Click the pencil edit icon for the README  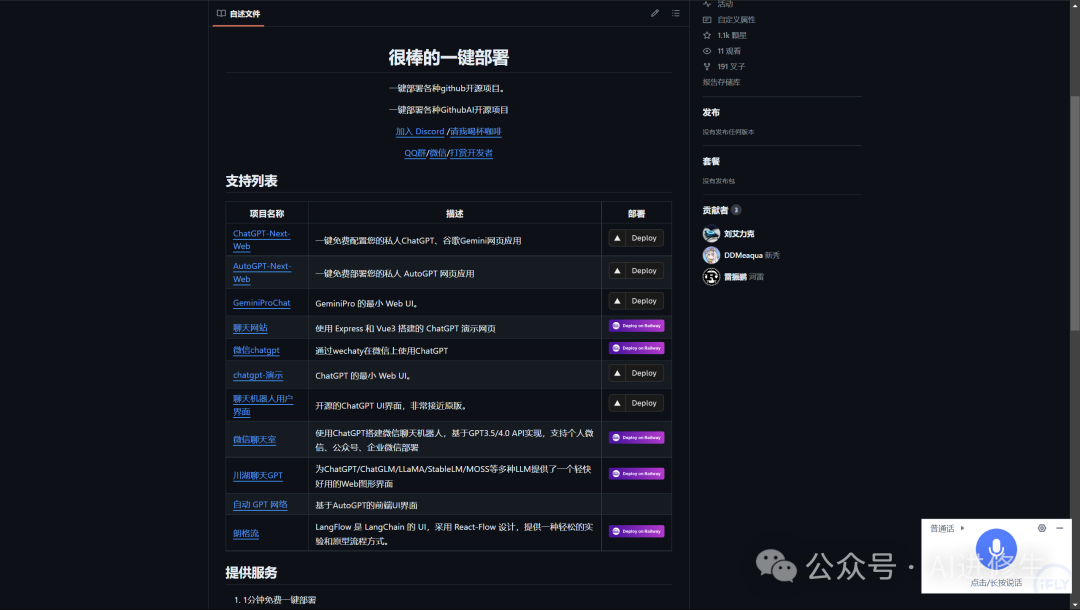654,13
